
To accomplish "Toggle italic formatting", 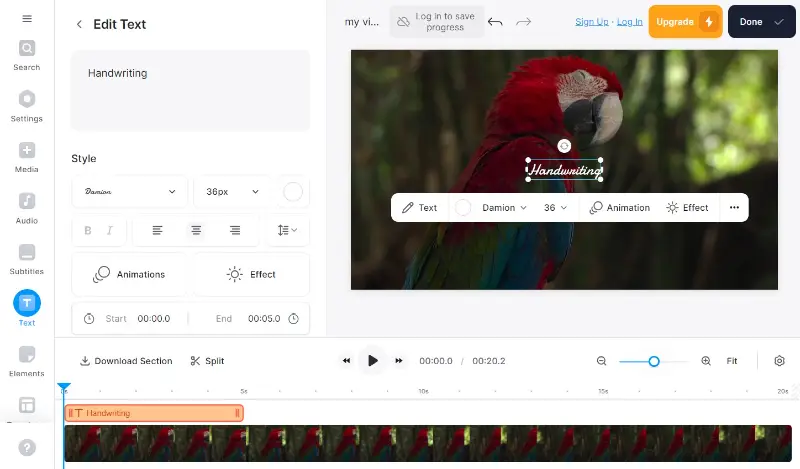I will point(109,230).
